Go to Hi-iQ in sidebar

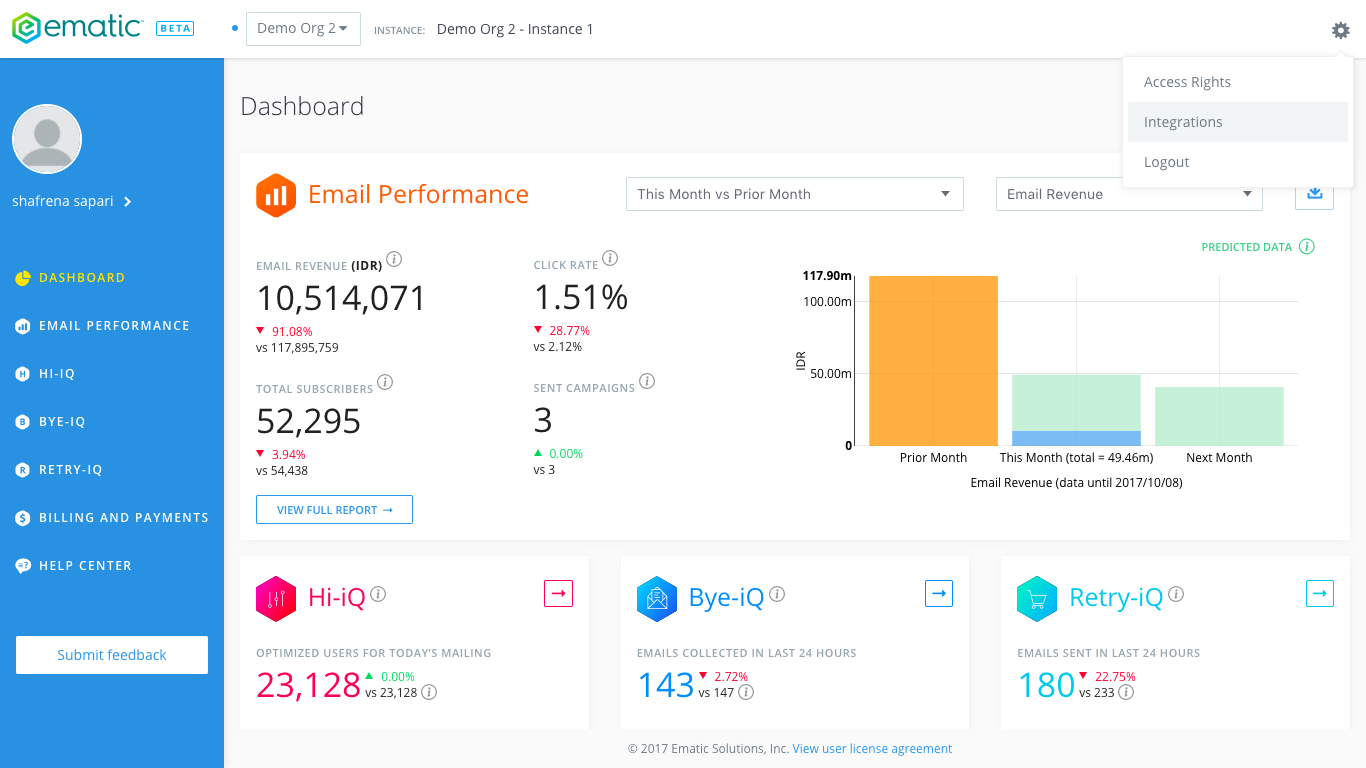coord(57,374)
